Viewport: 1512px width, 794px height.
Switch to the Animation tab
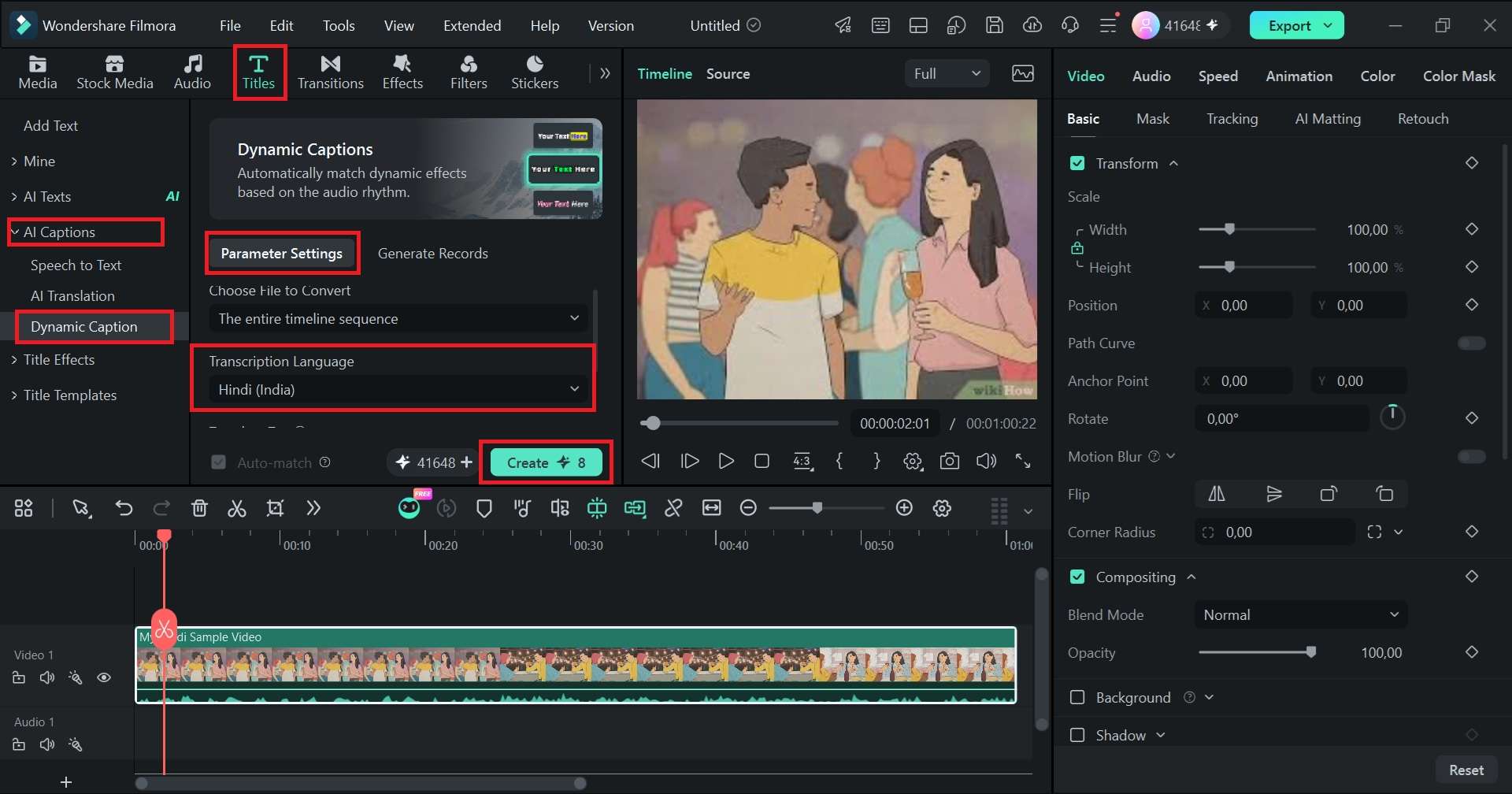(x=1299, y=76)
